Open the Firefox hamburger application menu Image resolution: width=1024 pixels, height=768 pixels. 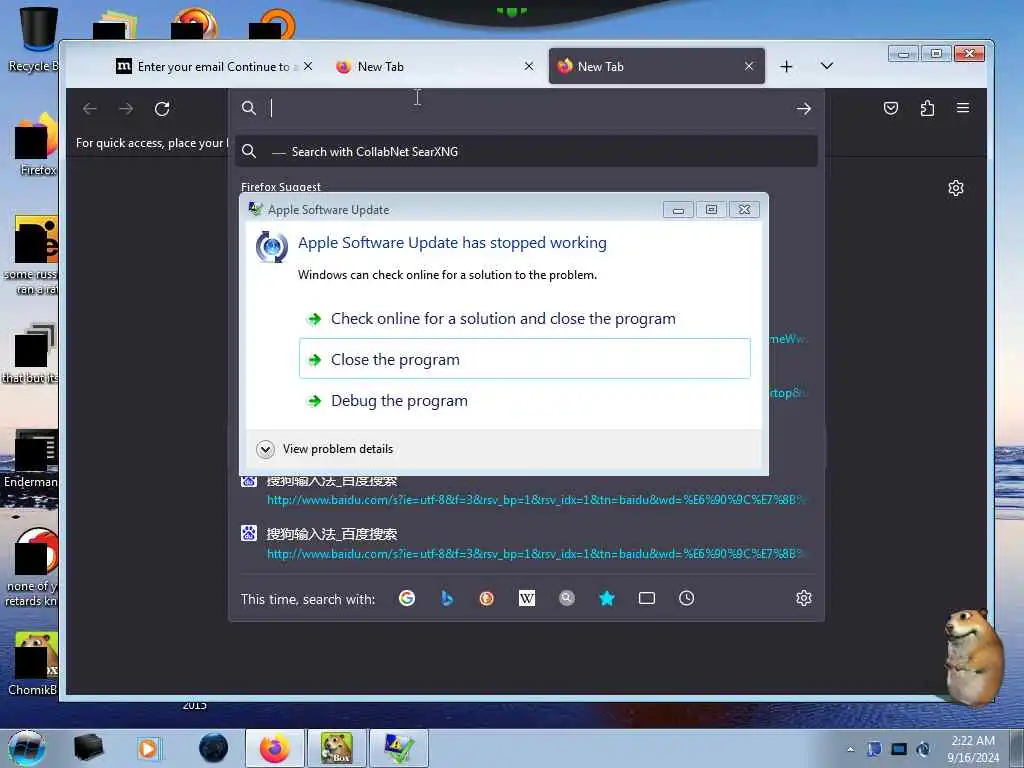[963, 108]
